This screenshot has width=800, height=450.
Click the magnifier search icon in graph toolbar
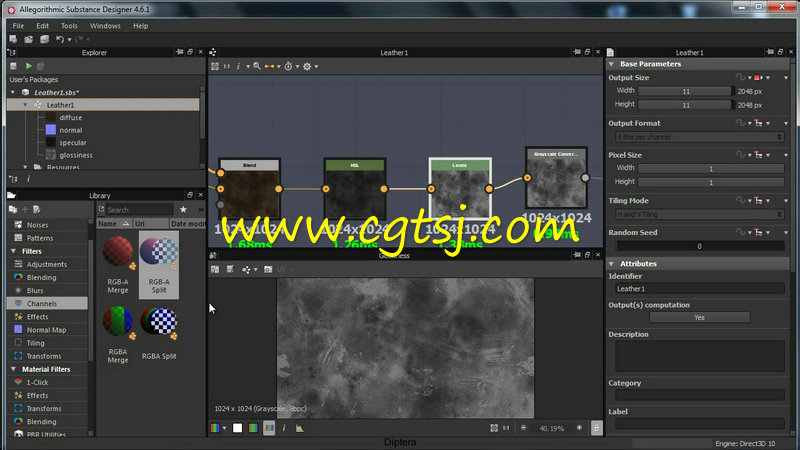click(257, 66)
